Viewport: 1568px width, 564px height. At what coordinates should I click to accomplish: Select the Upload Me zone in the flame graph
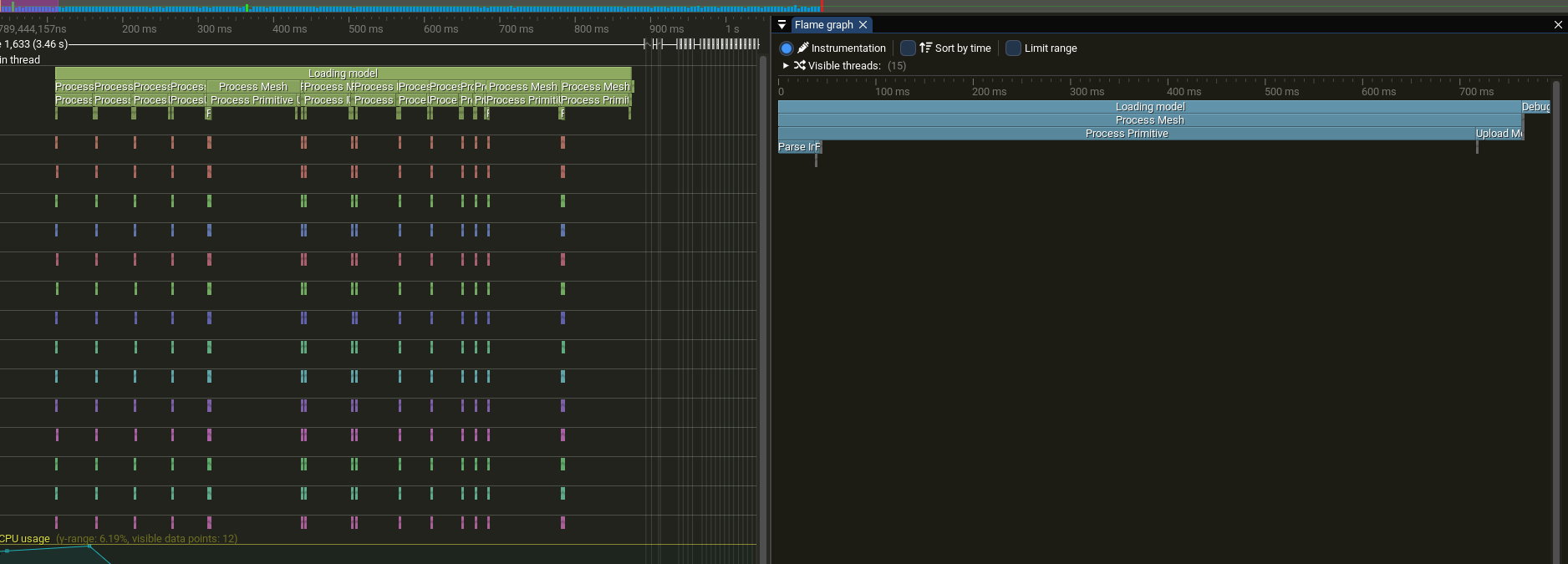1499,134
